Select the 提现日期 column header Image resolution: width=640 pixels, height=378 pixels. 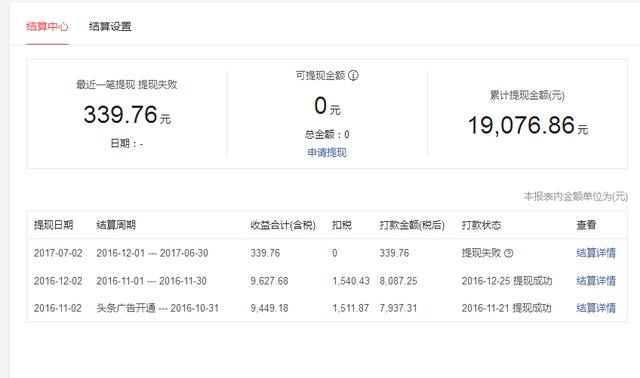coord(53,225)
